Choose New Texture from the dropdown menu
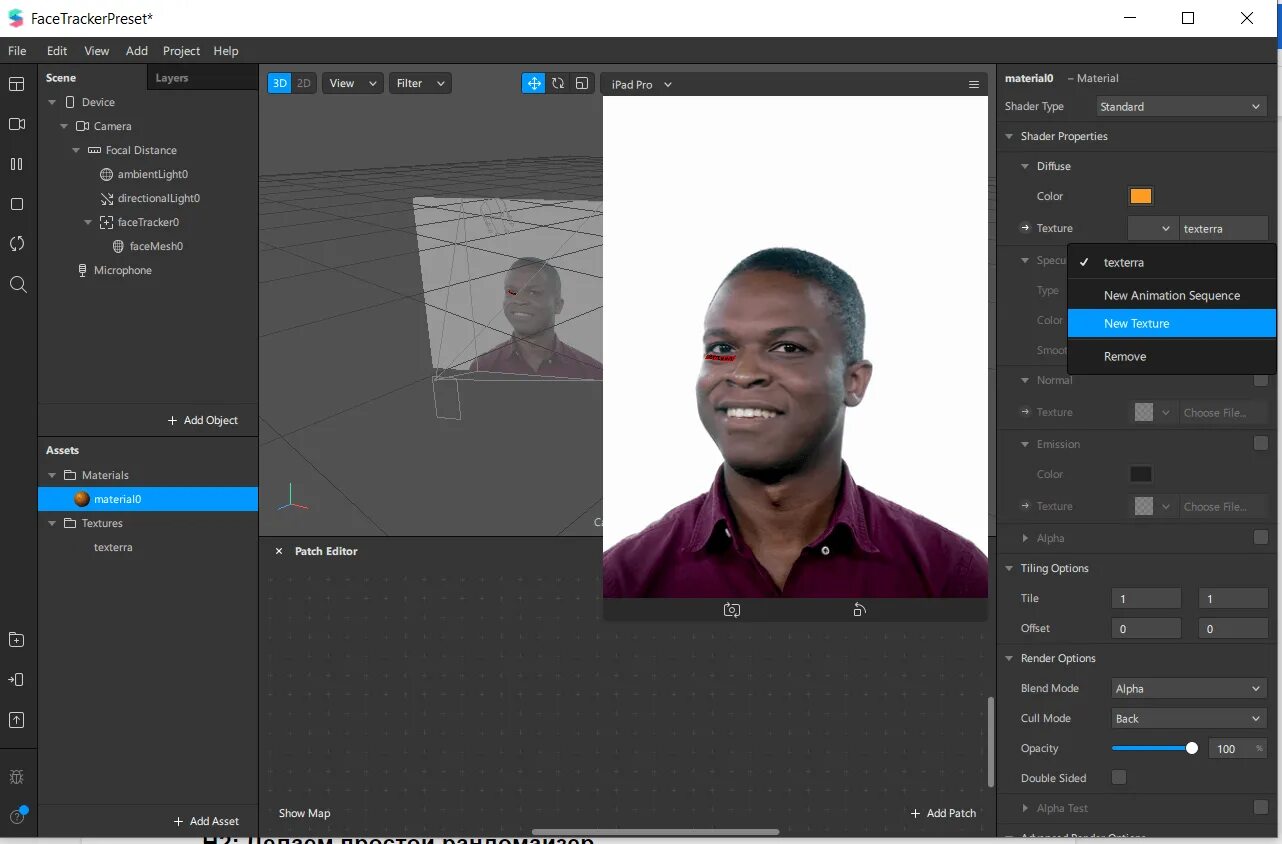 tap(1172, 323)
